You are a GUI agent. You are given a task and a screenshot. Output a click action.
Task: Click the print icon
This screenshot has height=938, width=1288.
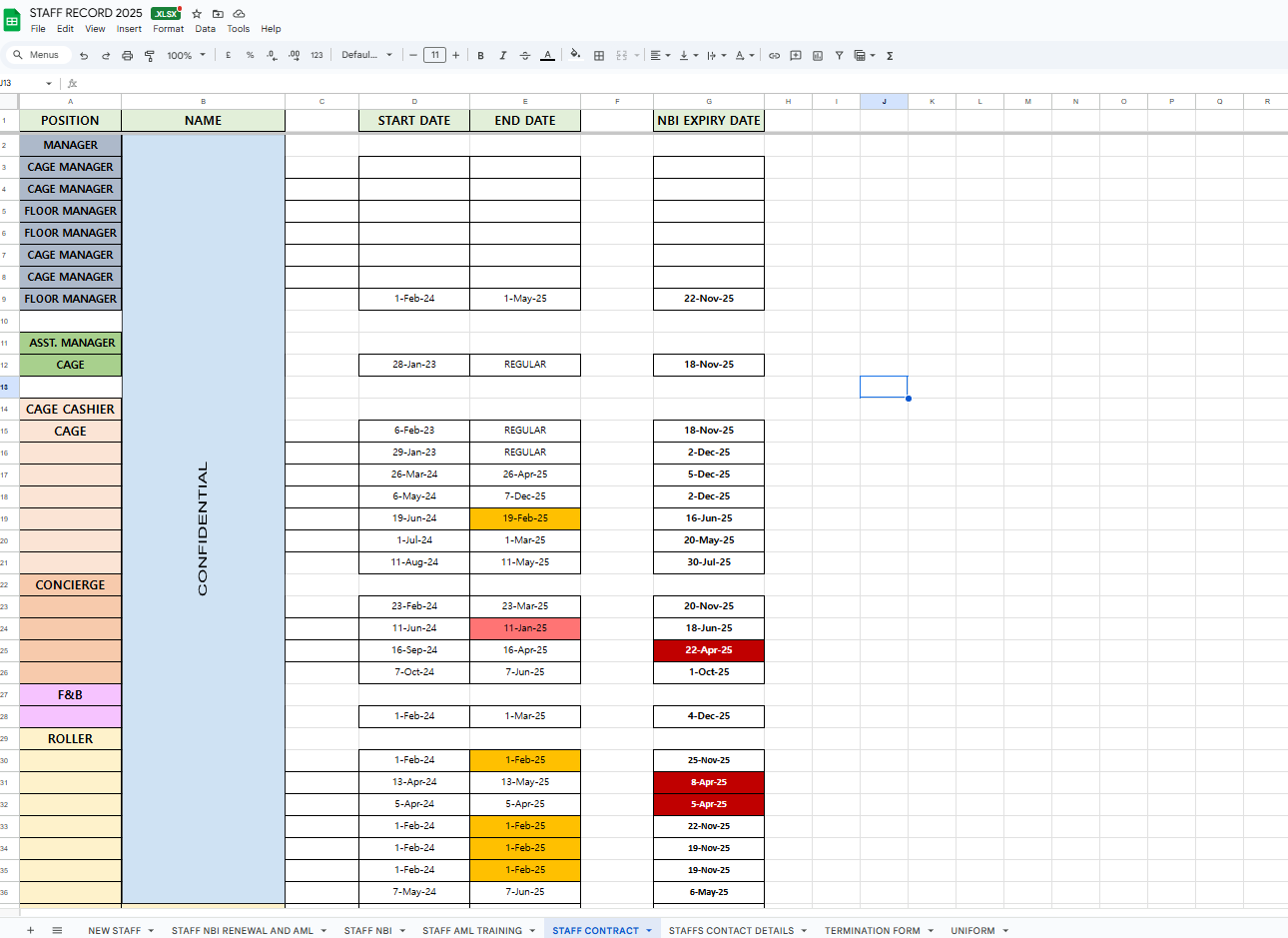pyautogui.click(x=127, y=56)
